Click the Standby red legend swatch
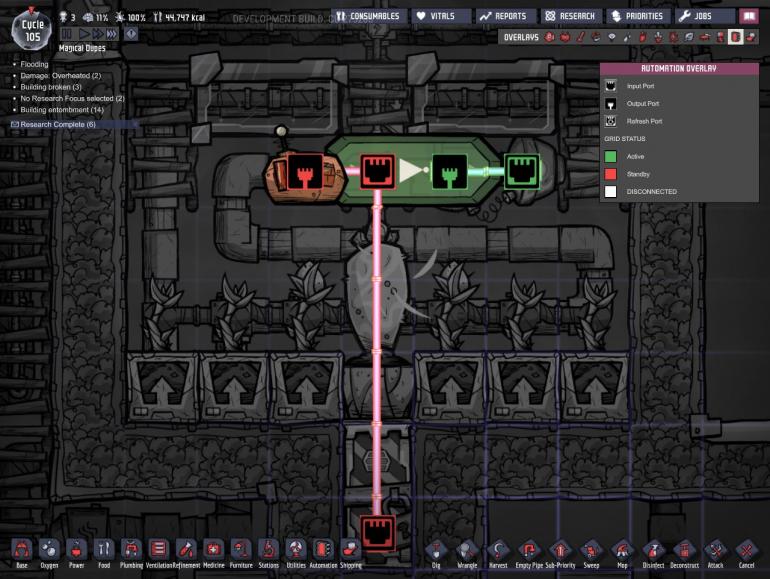Image resolution: width=770 pixels, height=579 pixels. tap(610, 174)
